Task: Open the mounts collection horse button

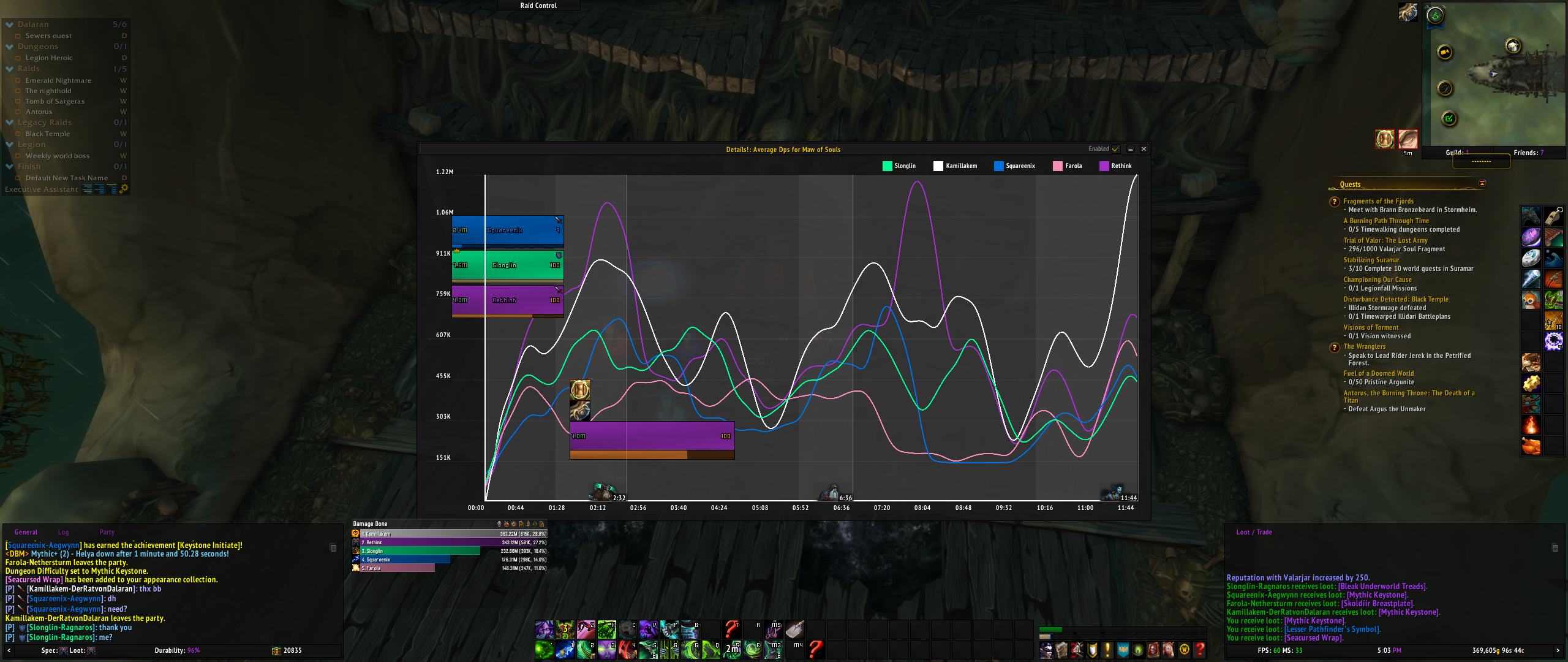Action: [x=1169, y=649]
